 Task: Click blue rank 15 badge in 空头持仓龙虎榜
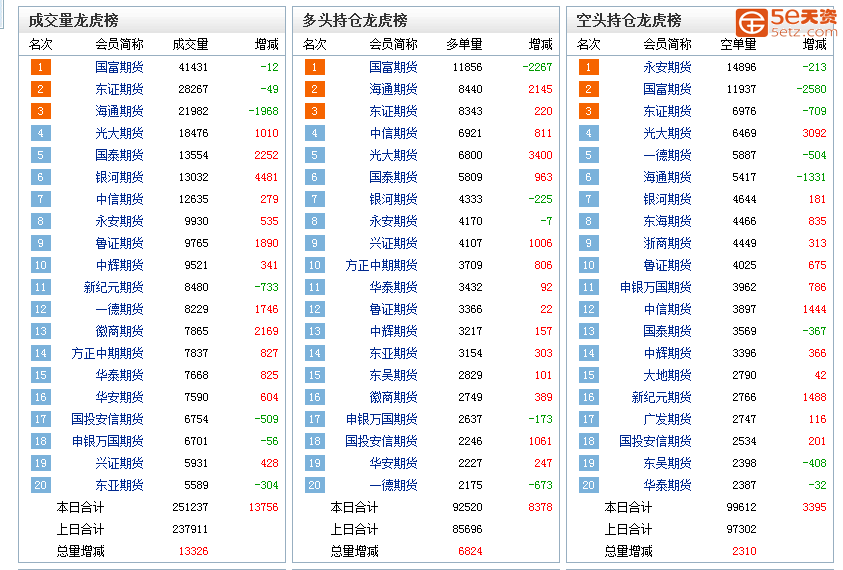click(588, 375)
